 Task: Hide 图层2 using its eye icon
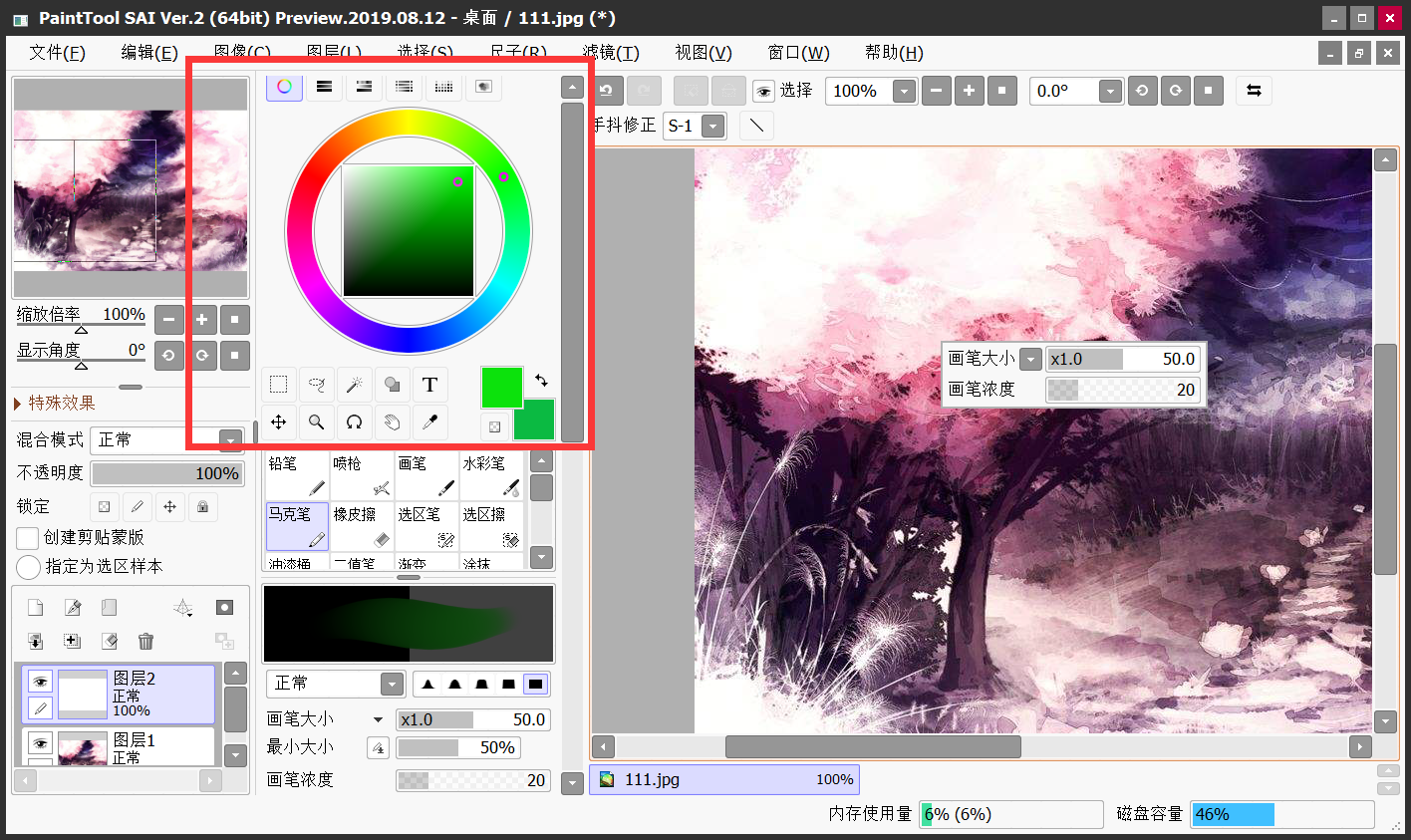tap(40, 682)
